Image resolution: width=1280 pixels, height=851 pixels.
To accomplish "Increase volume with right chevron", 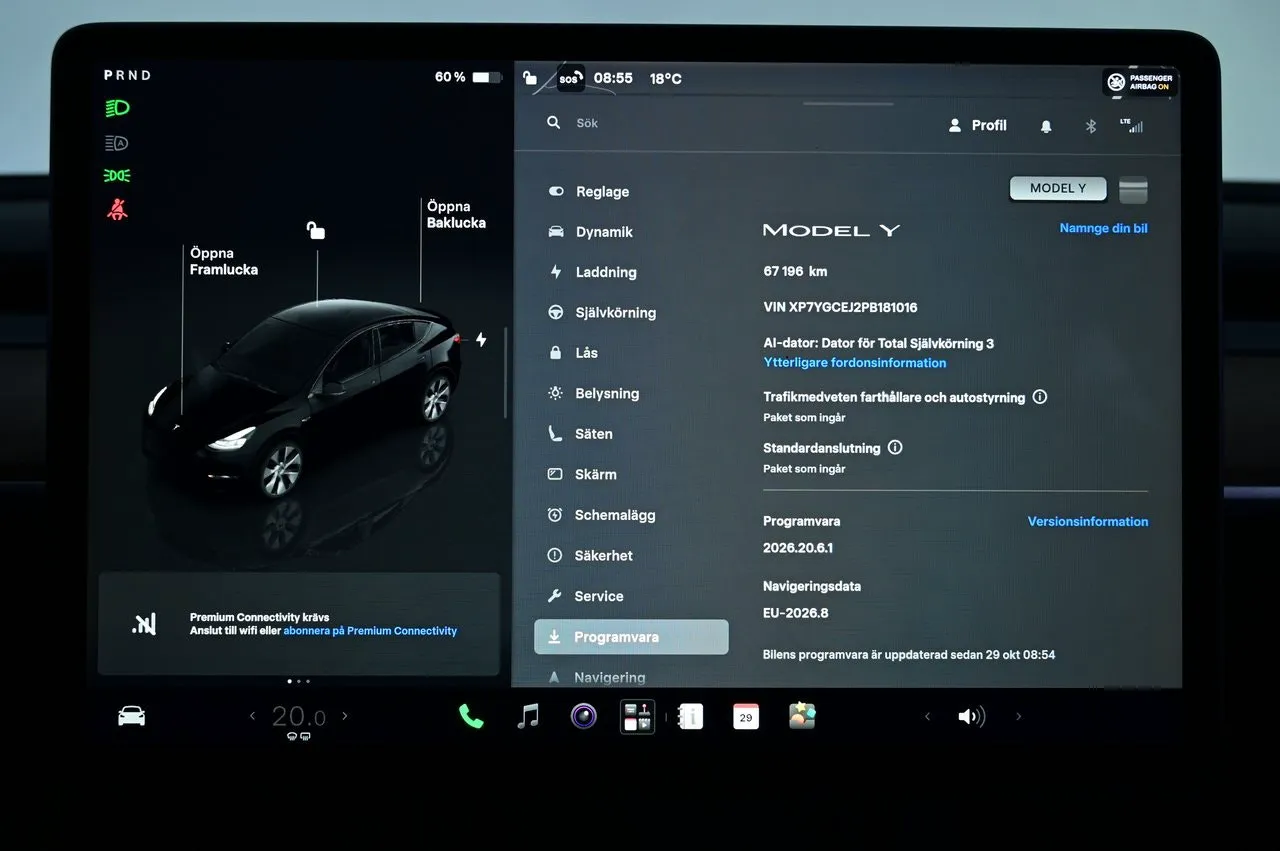I will click(x=1019, y=716).
